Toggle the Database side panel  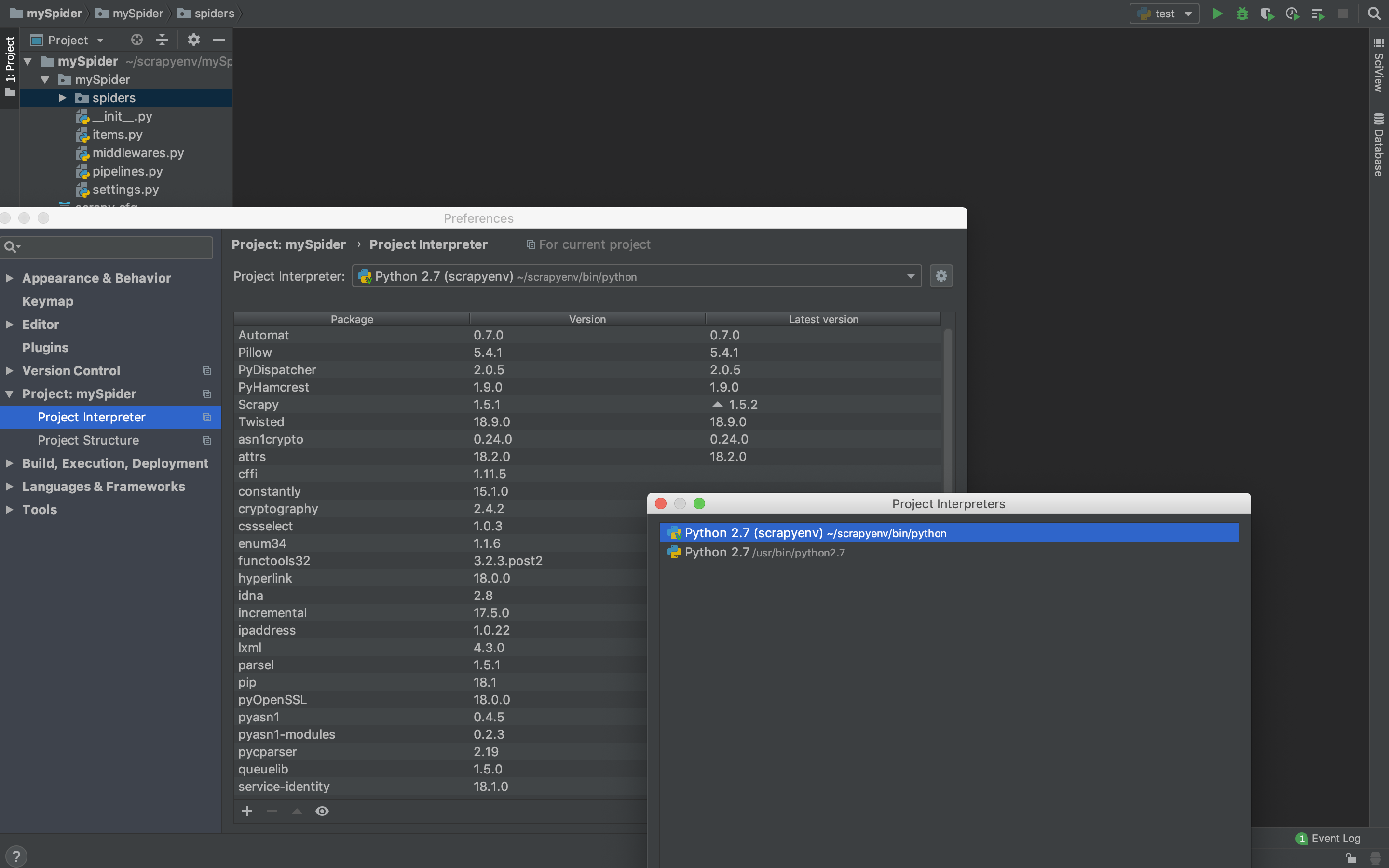click(x=1379, y=145)
